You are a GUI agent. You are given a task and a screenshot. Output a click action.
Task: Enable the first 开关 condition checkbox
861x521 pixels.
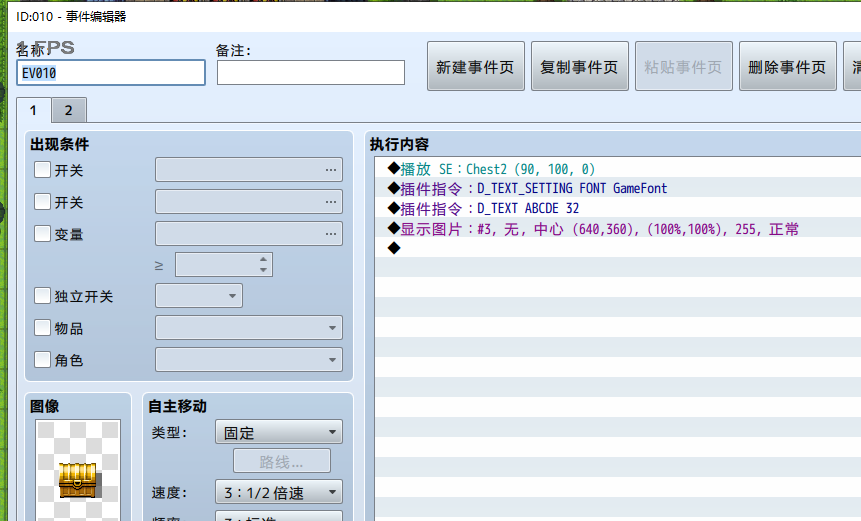[42, 170]
